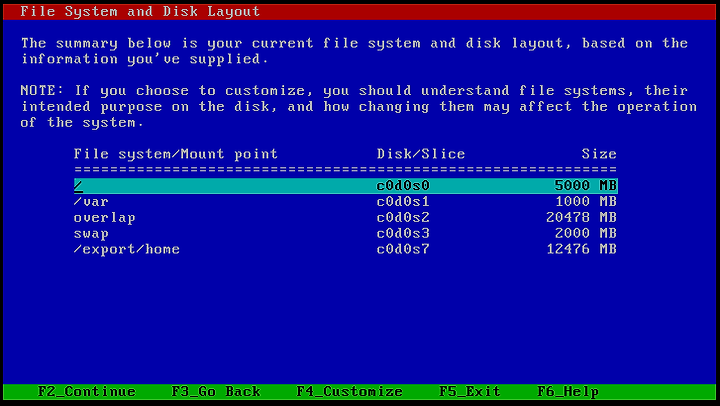Image resolution: width=720 pixels, height=406 pixels.
Task: Click the "File System and Disk Layout" title
Action: coord(140,11)
